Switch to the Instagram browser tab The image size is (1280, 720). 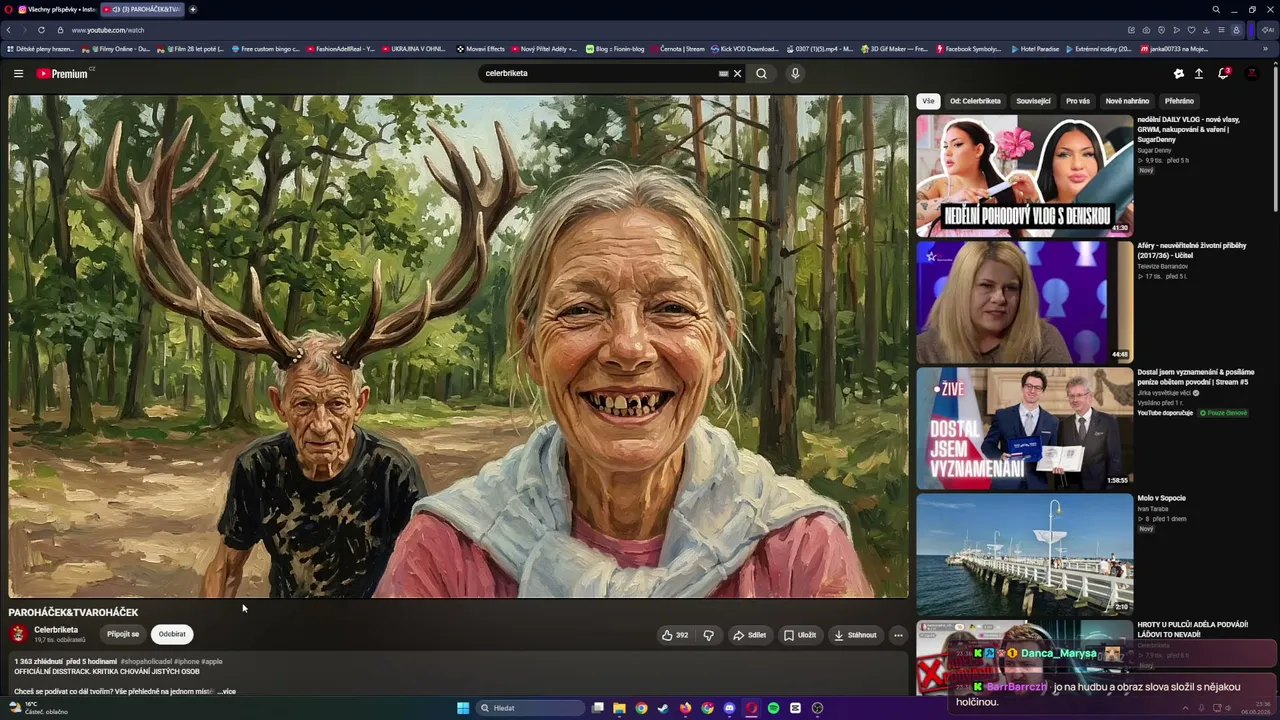pos(56,9)
